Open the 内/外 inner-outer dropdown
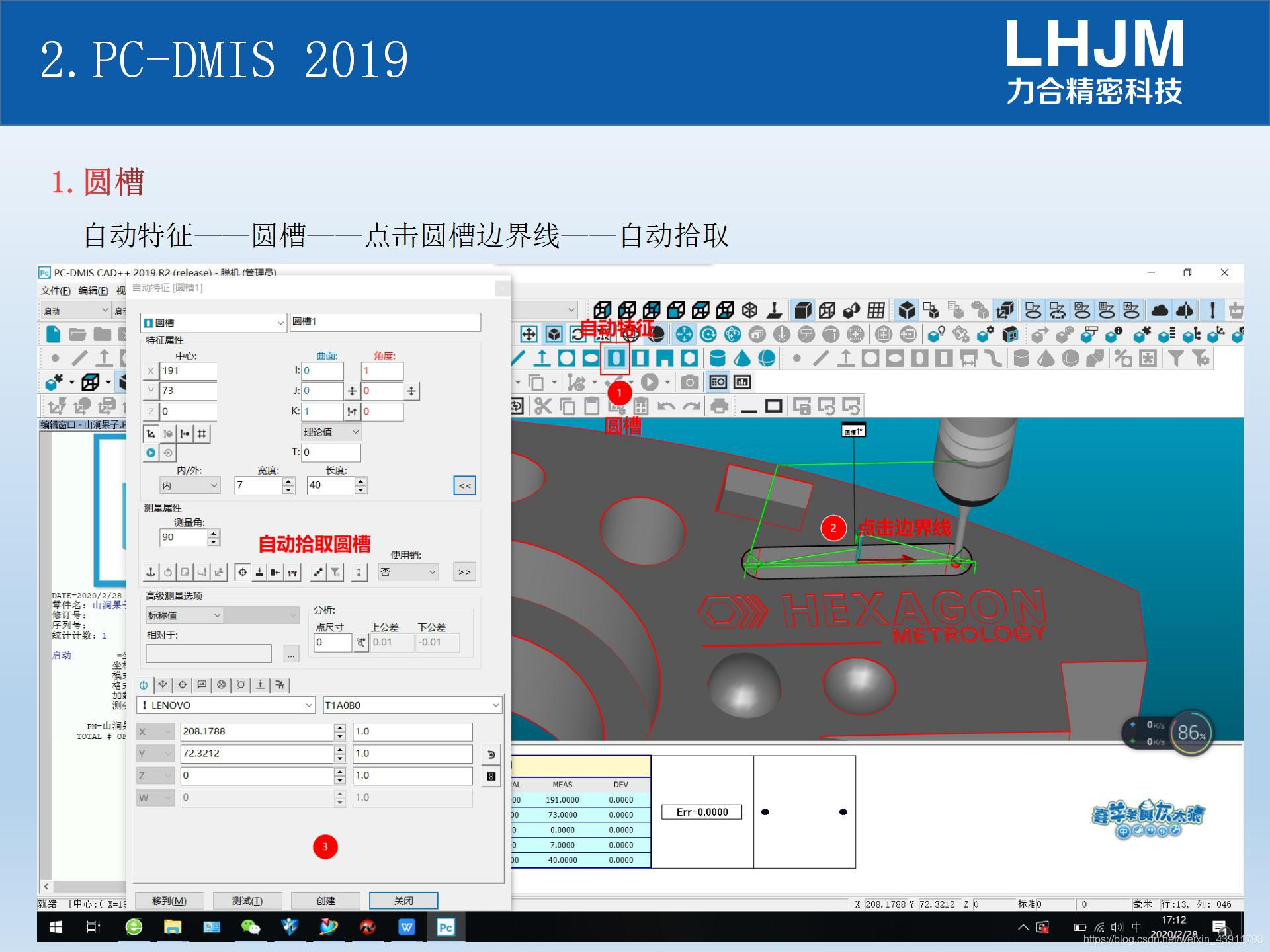This screenshot has height=952, width=1270. tap(189, 485)
